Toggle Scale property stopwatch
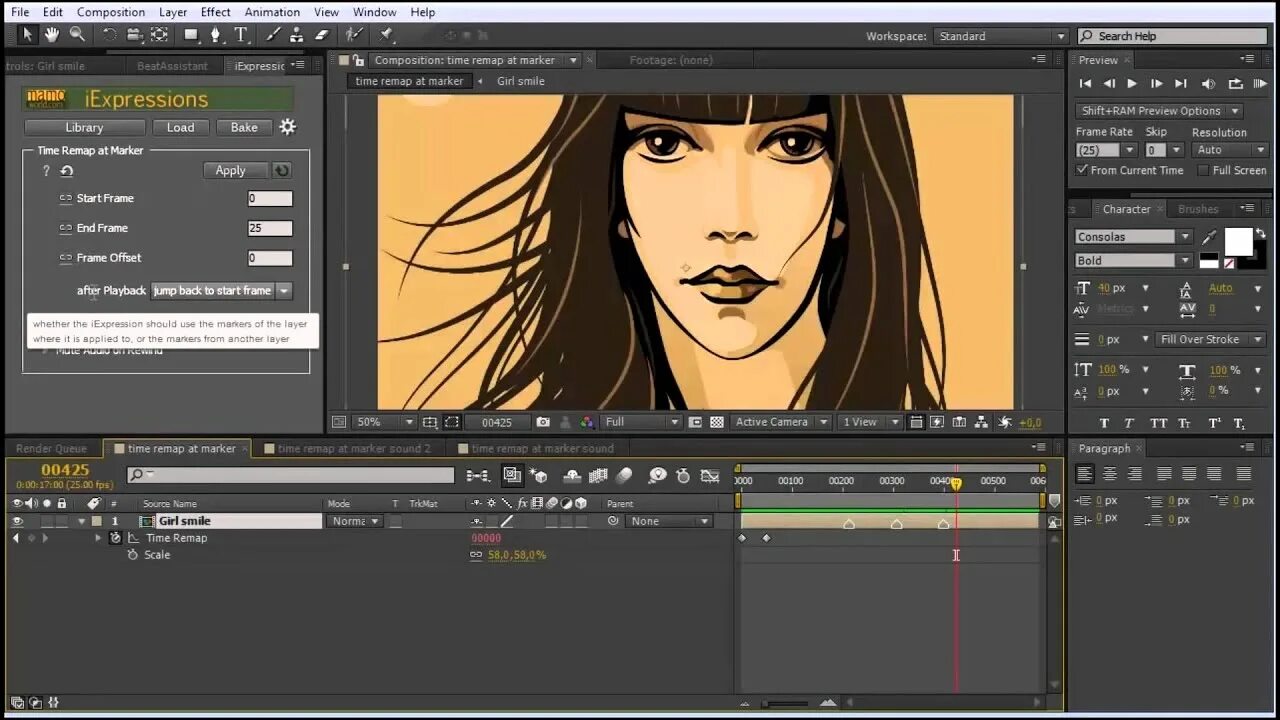Image resolution: width=1280 pixels, height=720 pixels. pyautogui.click(x=132, y=555)
